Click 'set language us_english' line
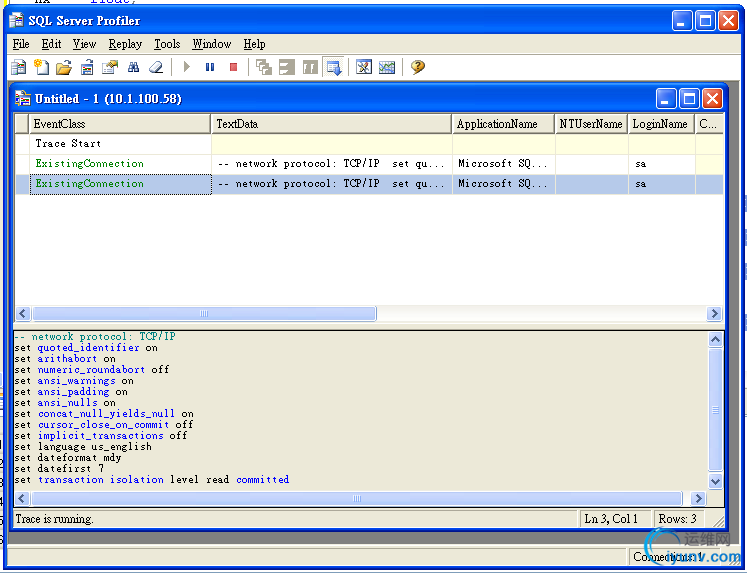Image resolution: width=747 pixels, height=573 pixels. coord(83,446)
